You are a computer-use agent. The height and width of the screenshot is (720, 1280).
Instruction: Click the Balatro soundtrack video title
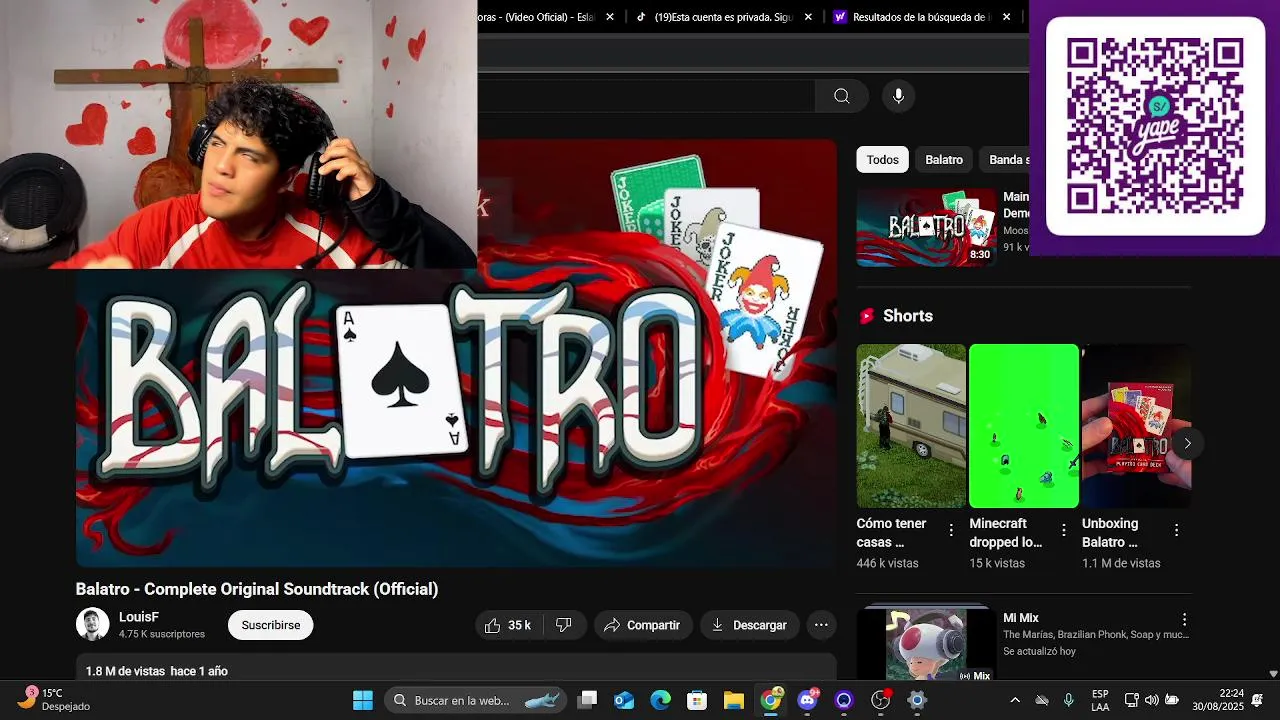click(x=257, y=589)
